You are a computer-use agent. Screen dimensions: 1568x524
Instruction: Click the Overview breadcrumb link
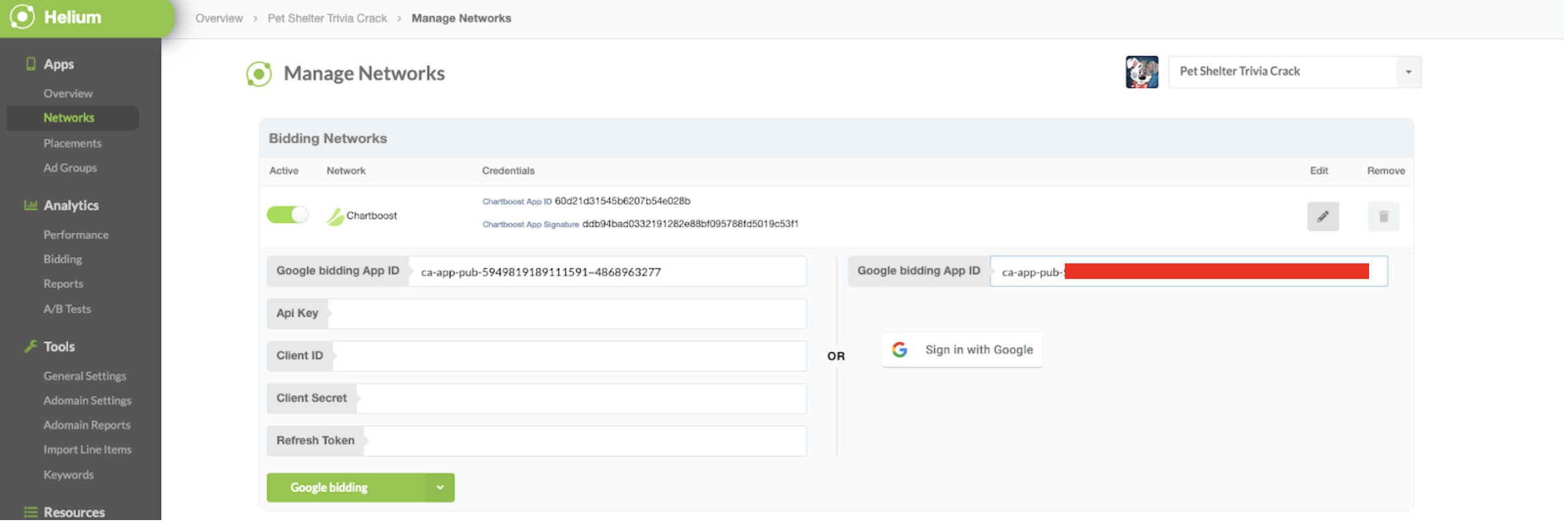point(219,18)
